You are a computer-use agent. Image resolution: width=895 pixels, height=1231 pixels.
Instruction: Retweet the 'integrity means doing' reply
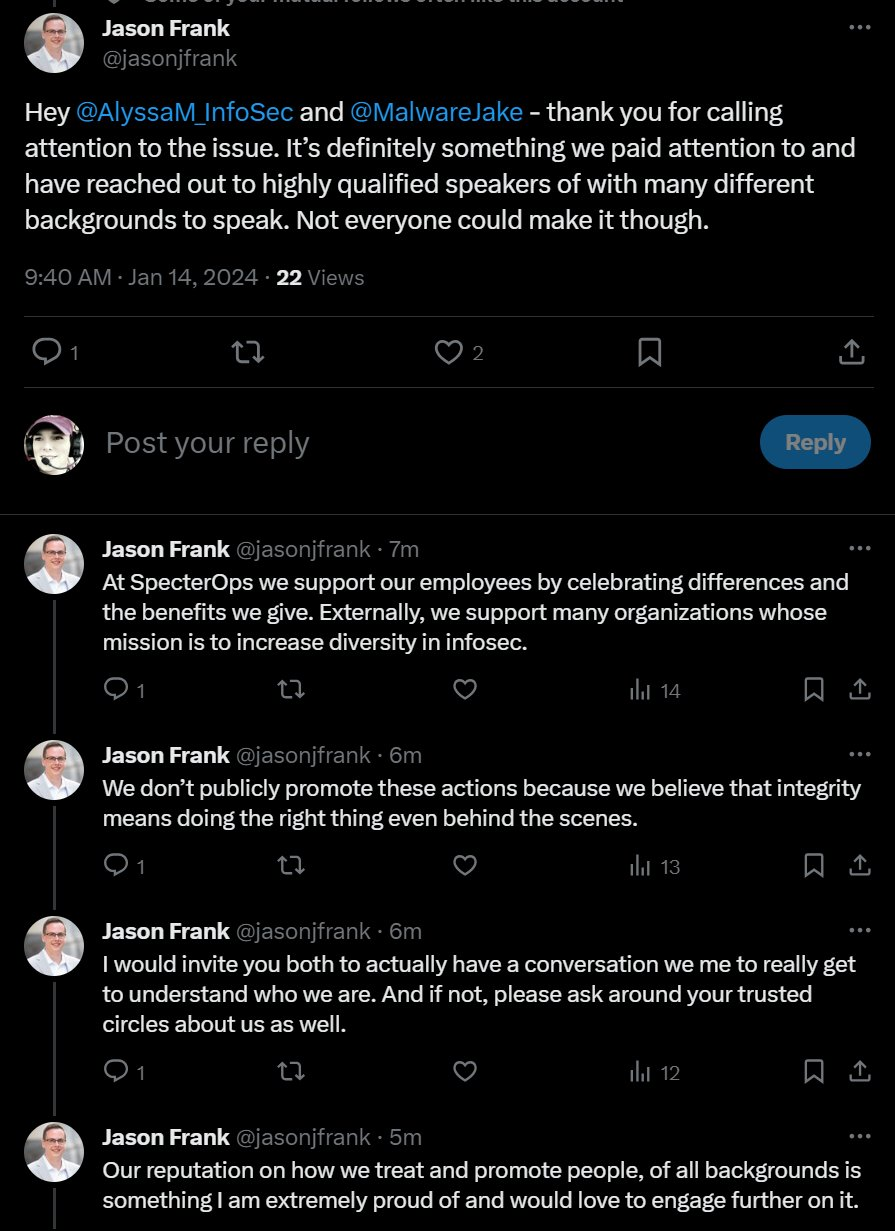[291, 866]
